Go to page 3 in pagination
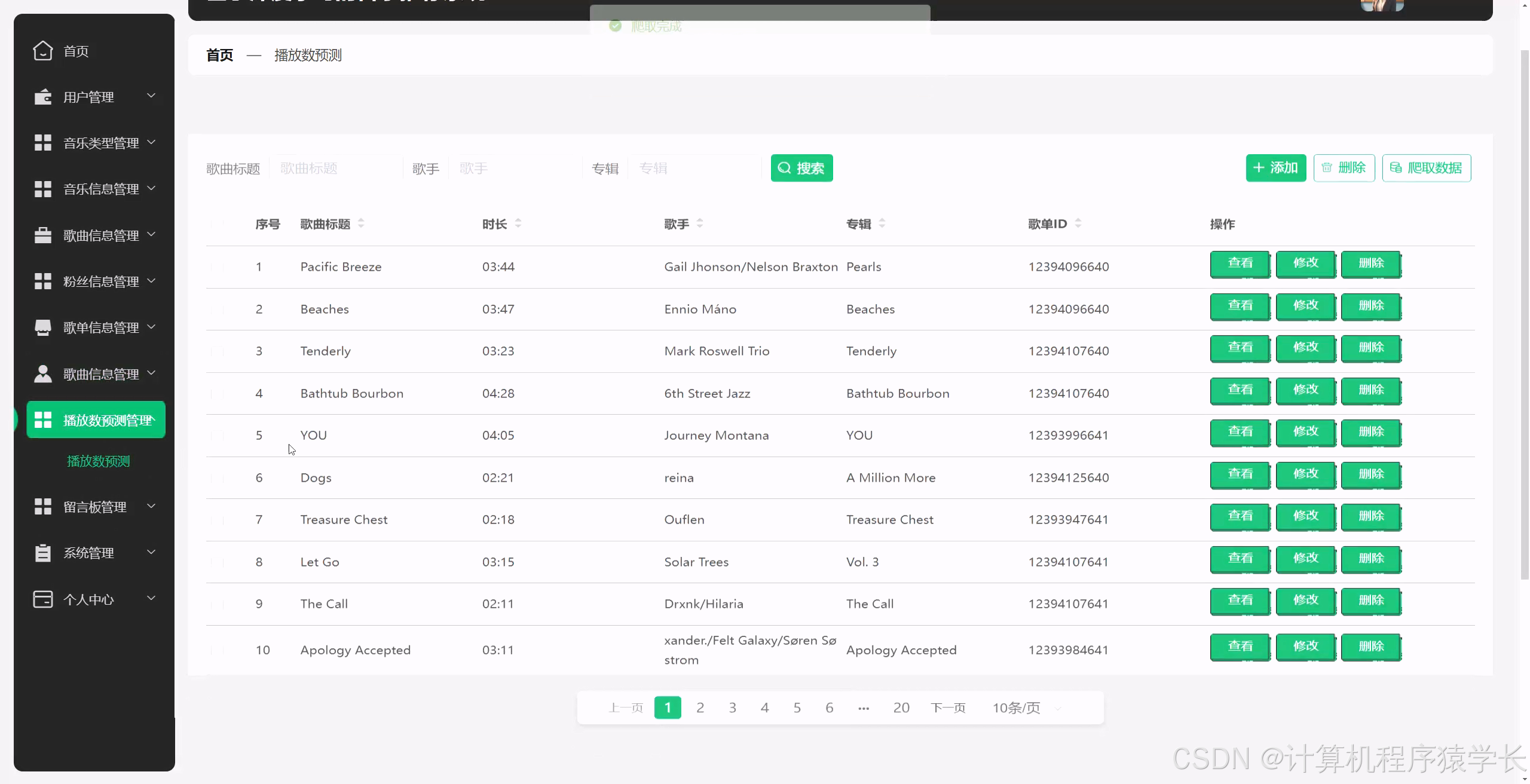1530x784 pixels. [x=732, y=708]
